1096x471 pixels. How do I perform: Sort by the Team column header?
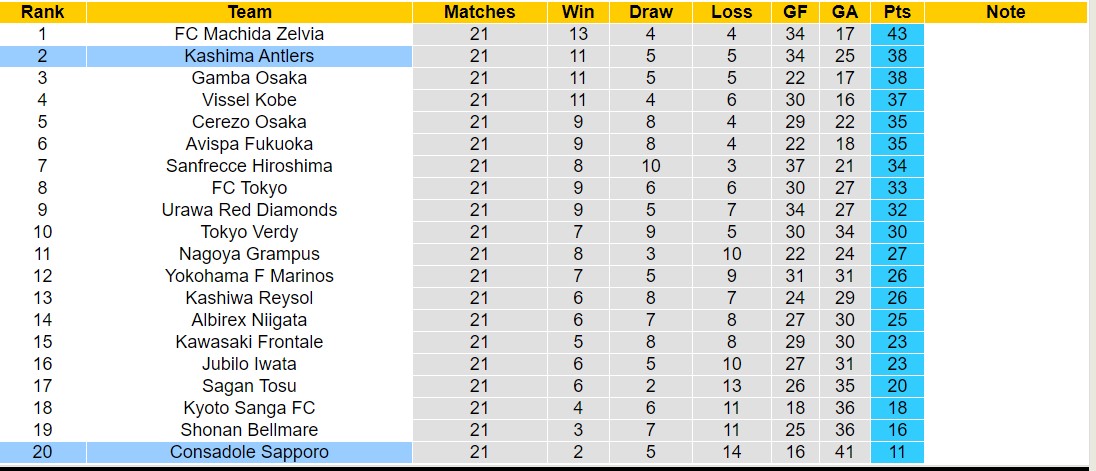[249, 12]
